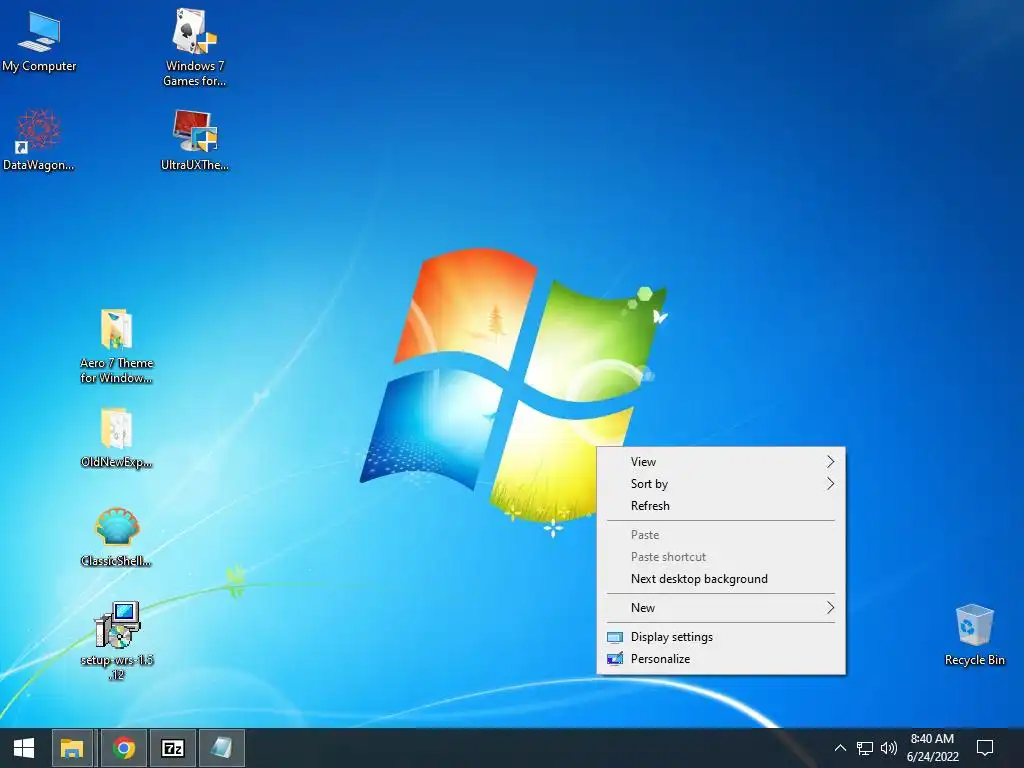Expand the New submenu
This screenshot has height=768, width=1024.
pyautogui.click(x=721, y=608)
